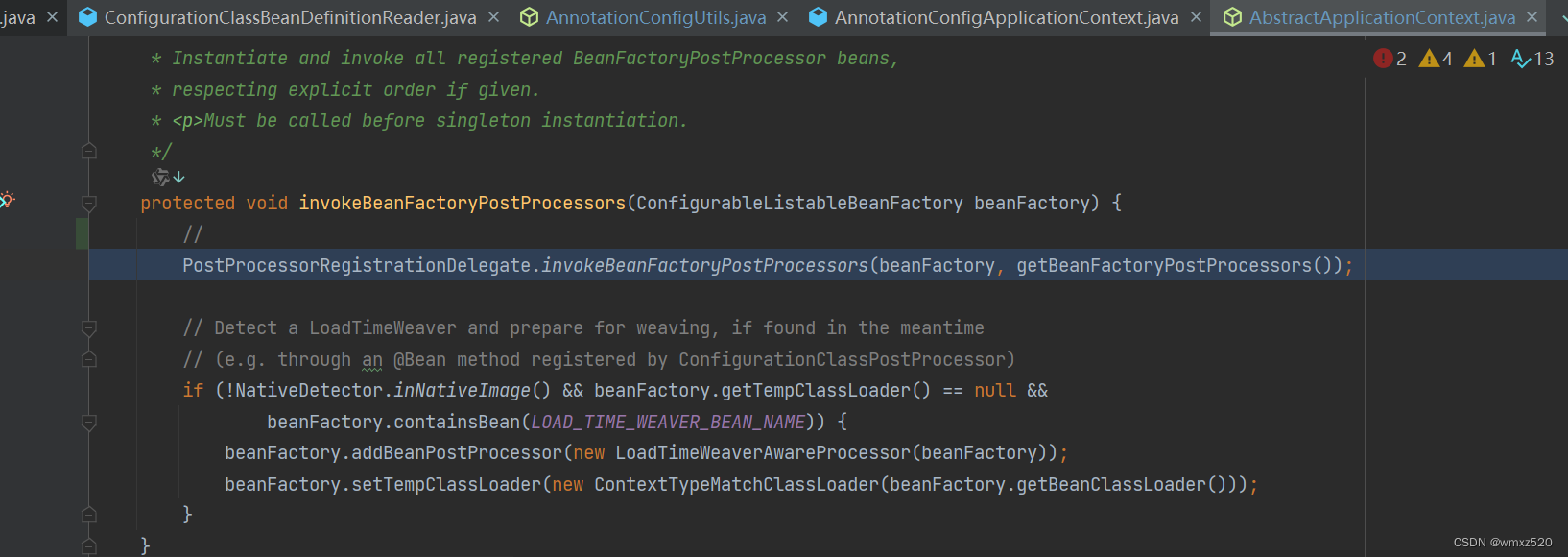Click LoadTimeWeaverAwareProcessor constructor

[763, 452]
